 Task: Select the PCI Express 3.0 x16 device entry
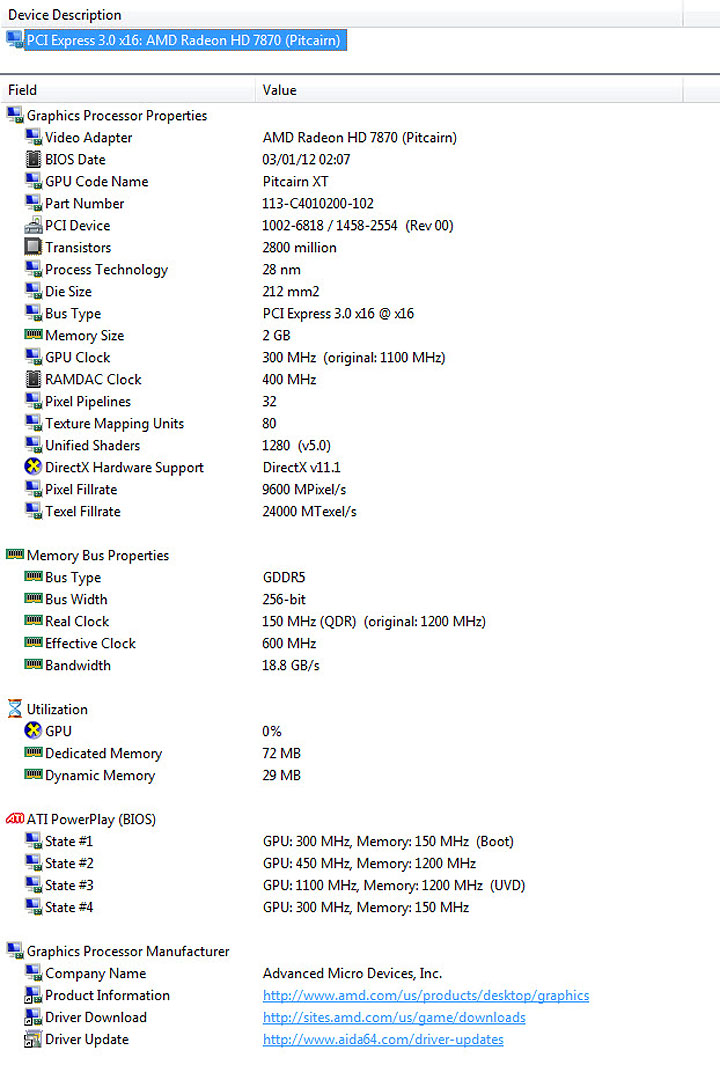click(x=185, y=40)
